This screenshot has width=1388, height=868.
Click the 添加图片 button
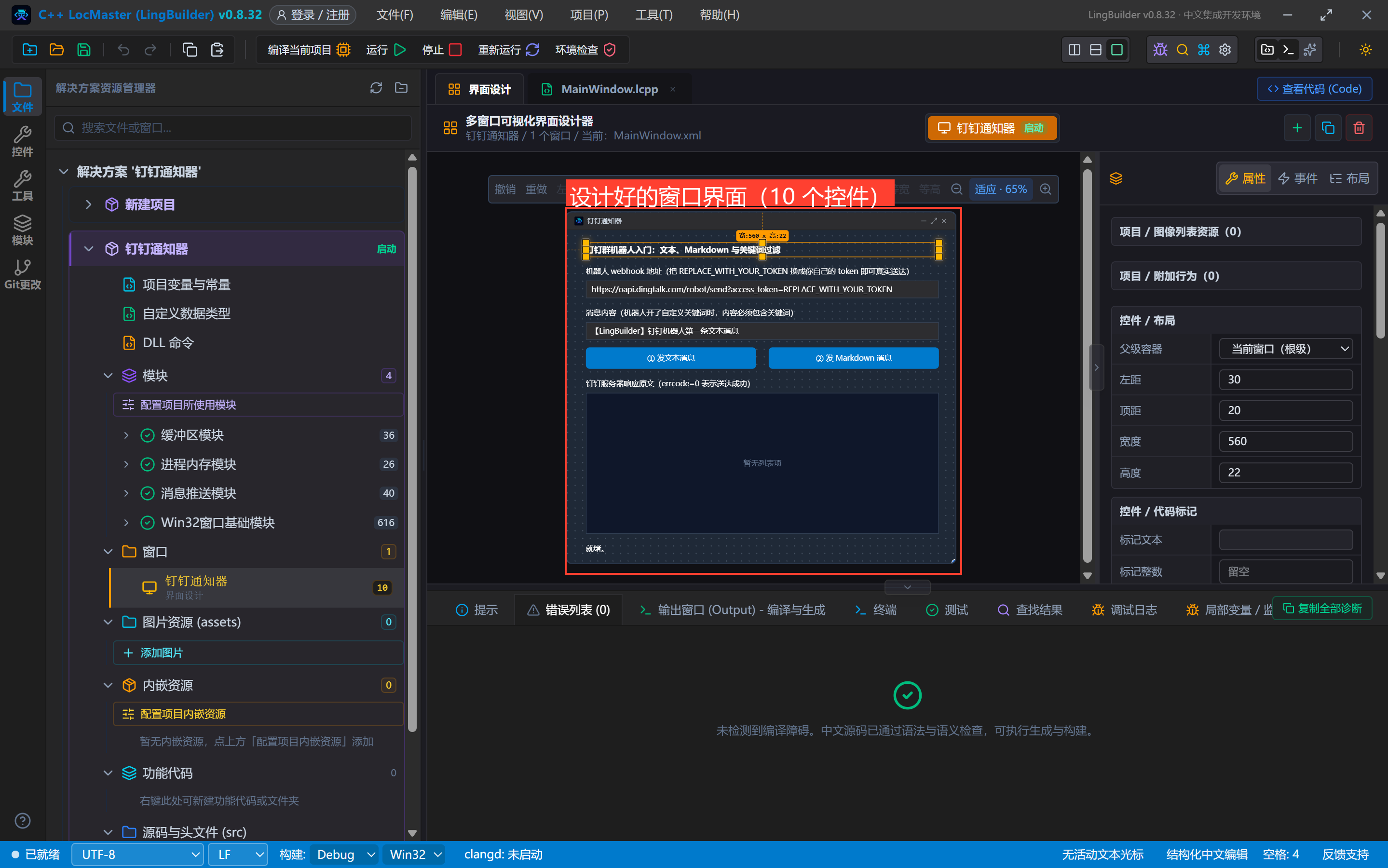(259, 653)
